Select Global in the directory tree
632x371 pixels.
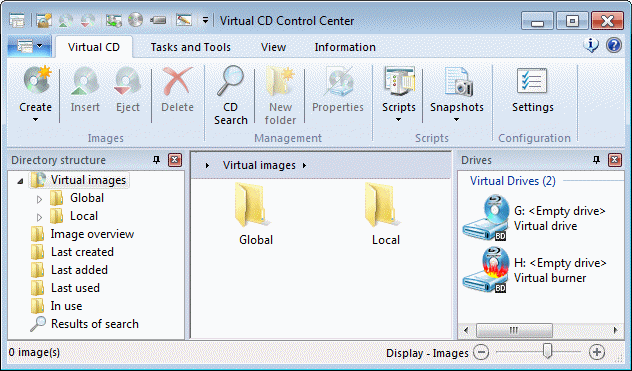tap(87, 198)
